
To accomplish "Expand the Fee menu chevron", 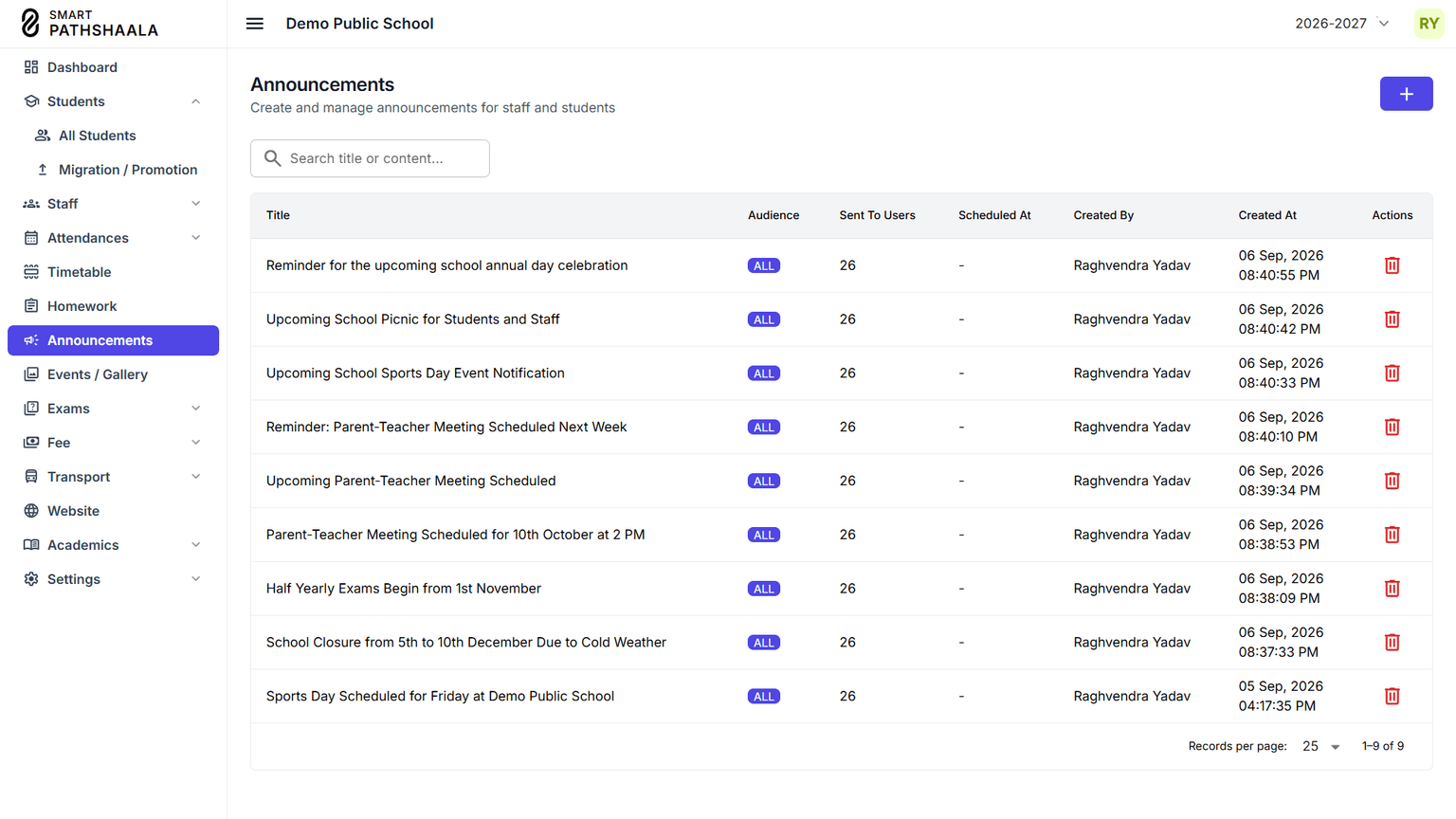I will pyautogui.click(x=196, y=443).
